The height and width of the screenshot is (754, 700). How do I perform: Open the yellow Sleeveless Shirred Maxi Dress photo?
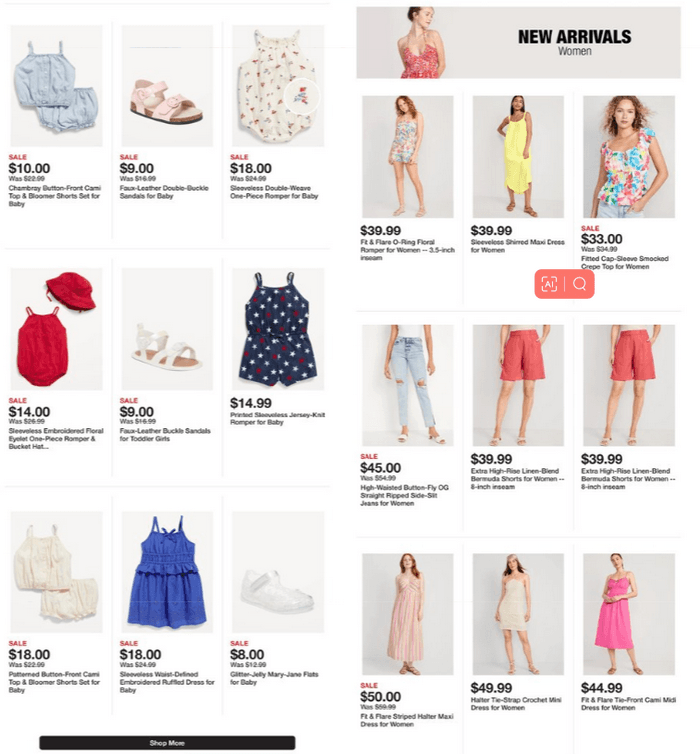point(518,156)
